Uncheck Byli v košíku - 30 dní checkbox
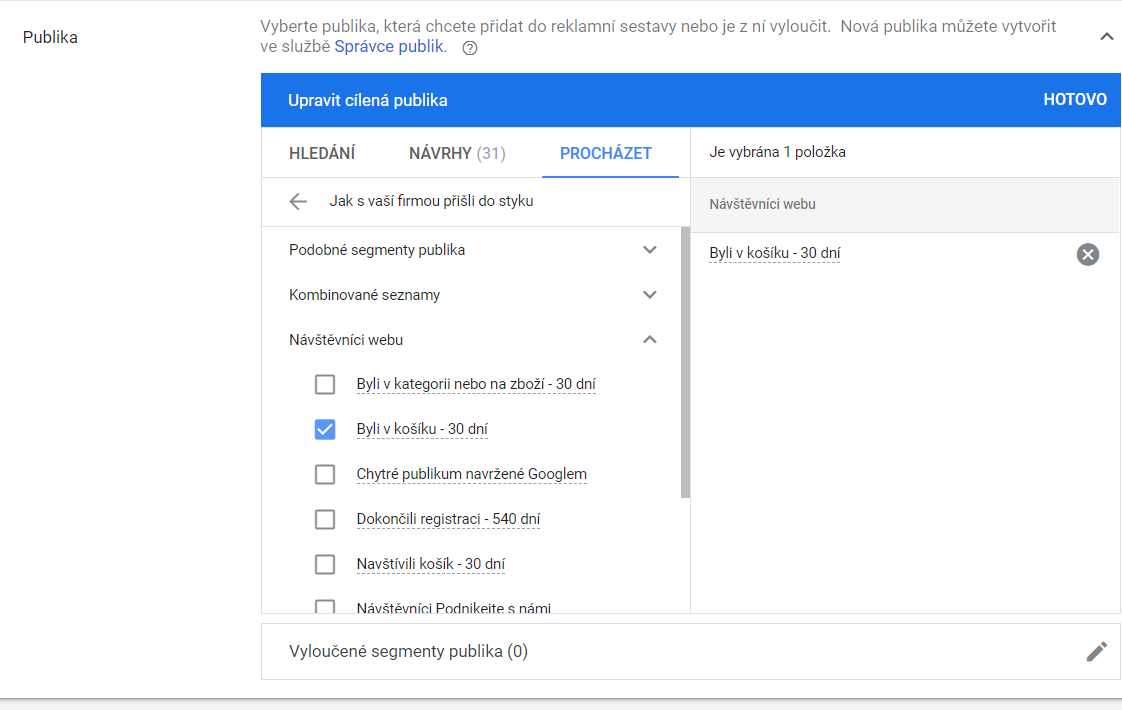The width and height of the screenshot is (1122, 710). pyautogui.click(x=325, y=429)
